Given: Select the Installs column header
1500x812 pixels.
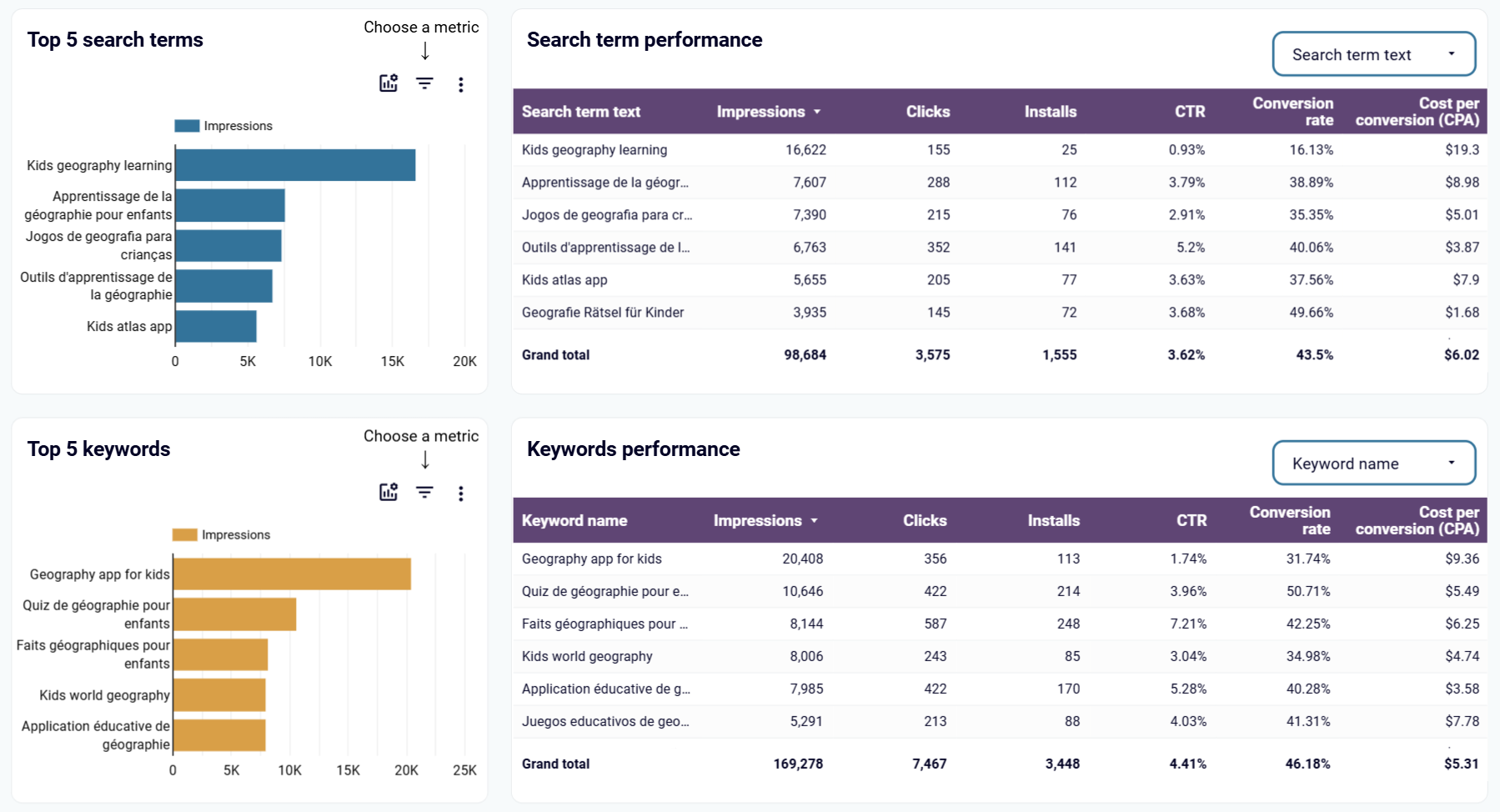Looking at the screenshot, I should tap(1049, 111).
